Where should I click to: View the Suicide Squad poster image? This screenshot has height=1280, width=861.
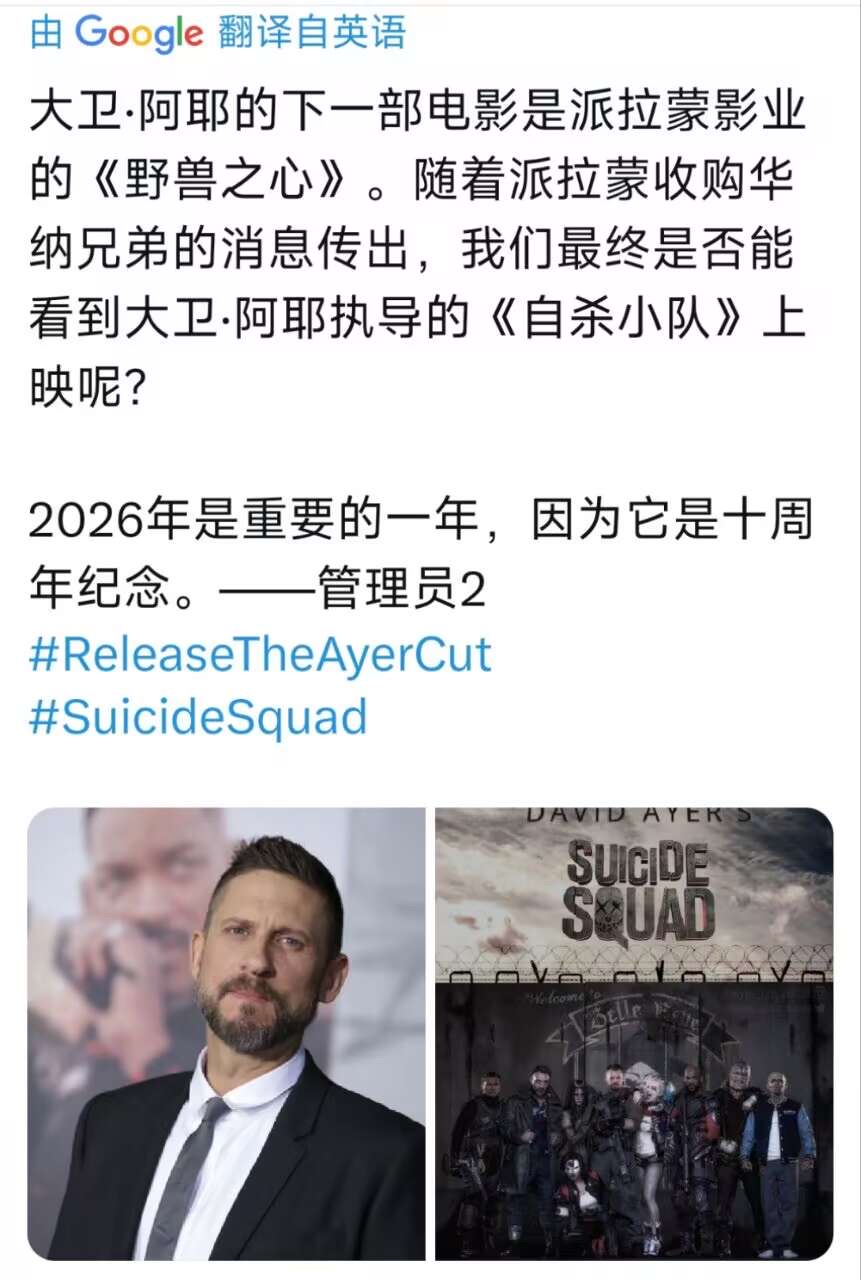pyautogui.click(x=634, y=1033)
